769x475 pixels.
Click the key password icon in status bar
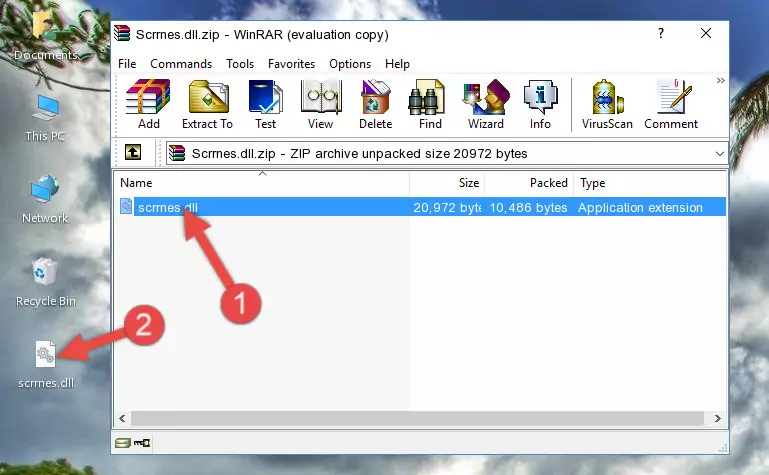point(142,443)
